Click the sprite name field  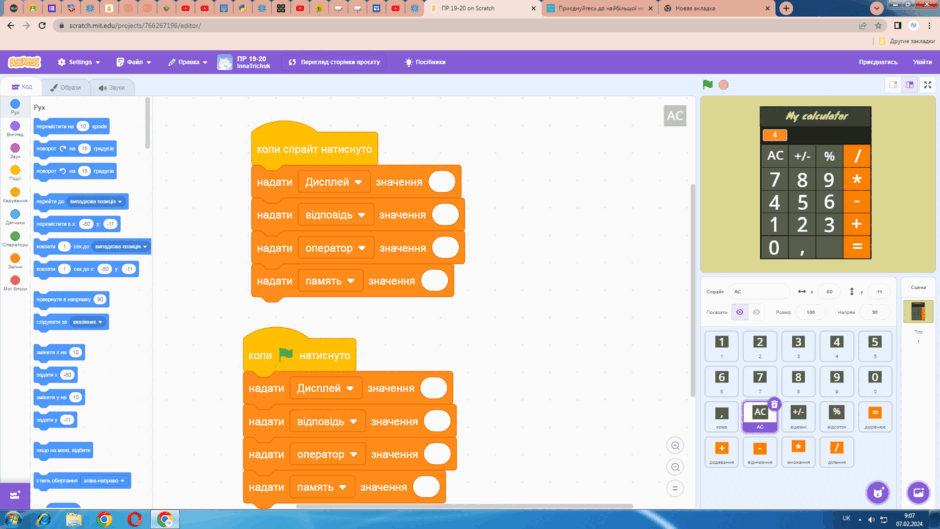tap(759, 291)
